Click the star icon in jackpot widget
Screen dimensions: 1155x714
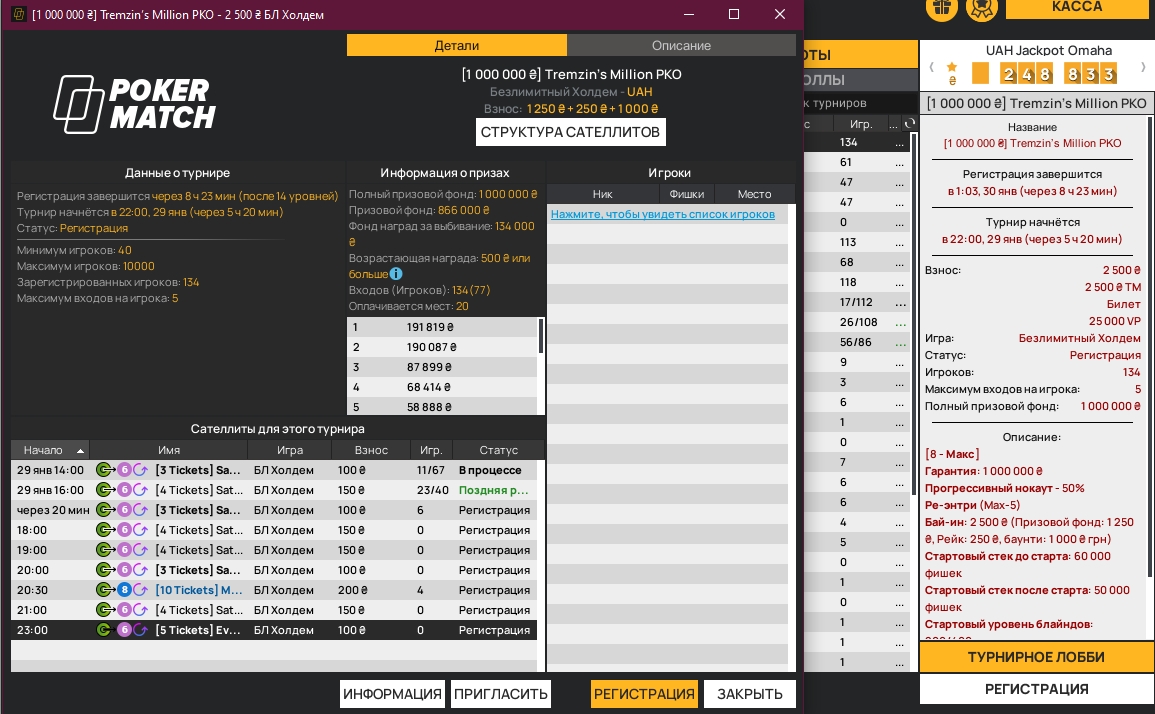[x=952, y=67]
